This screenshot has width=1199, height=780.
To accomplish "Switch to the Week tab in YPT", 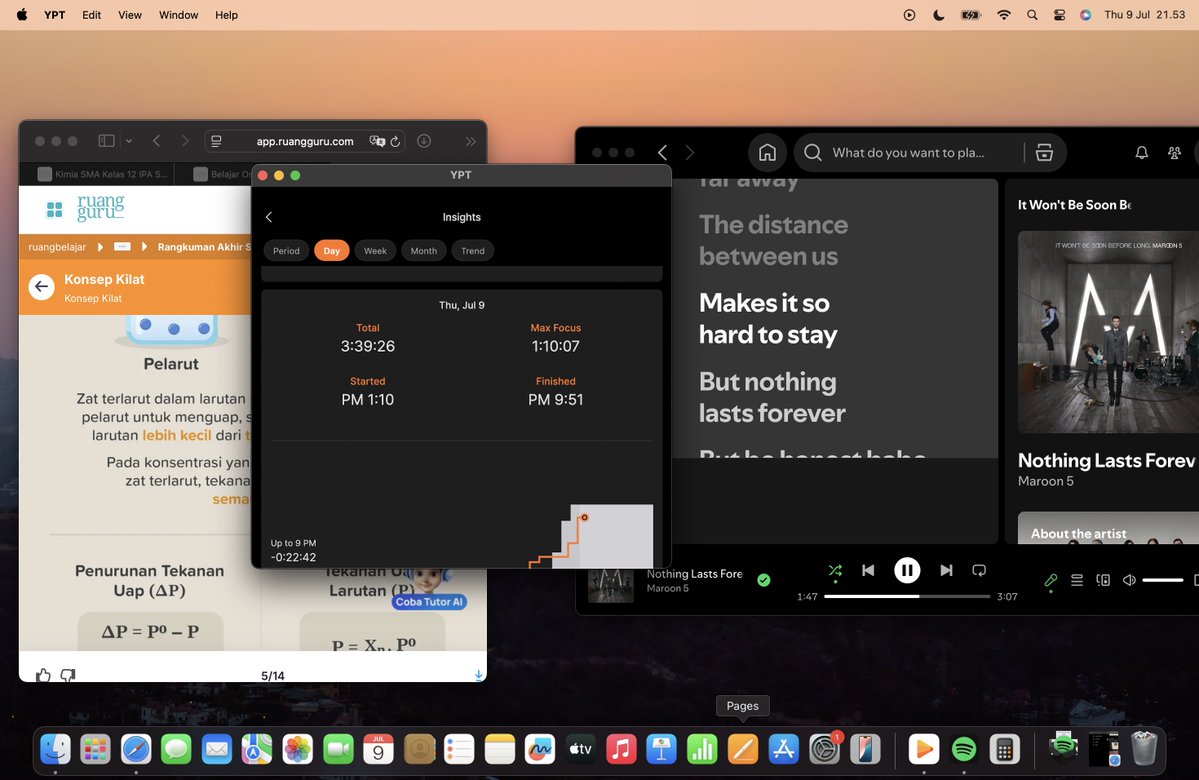I will pos(375,251).
